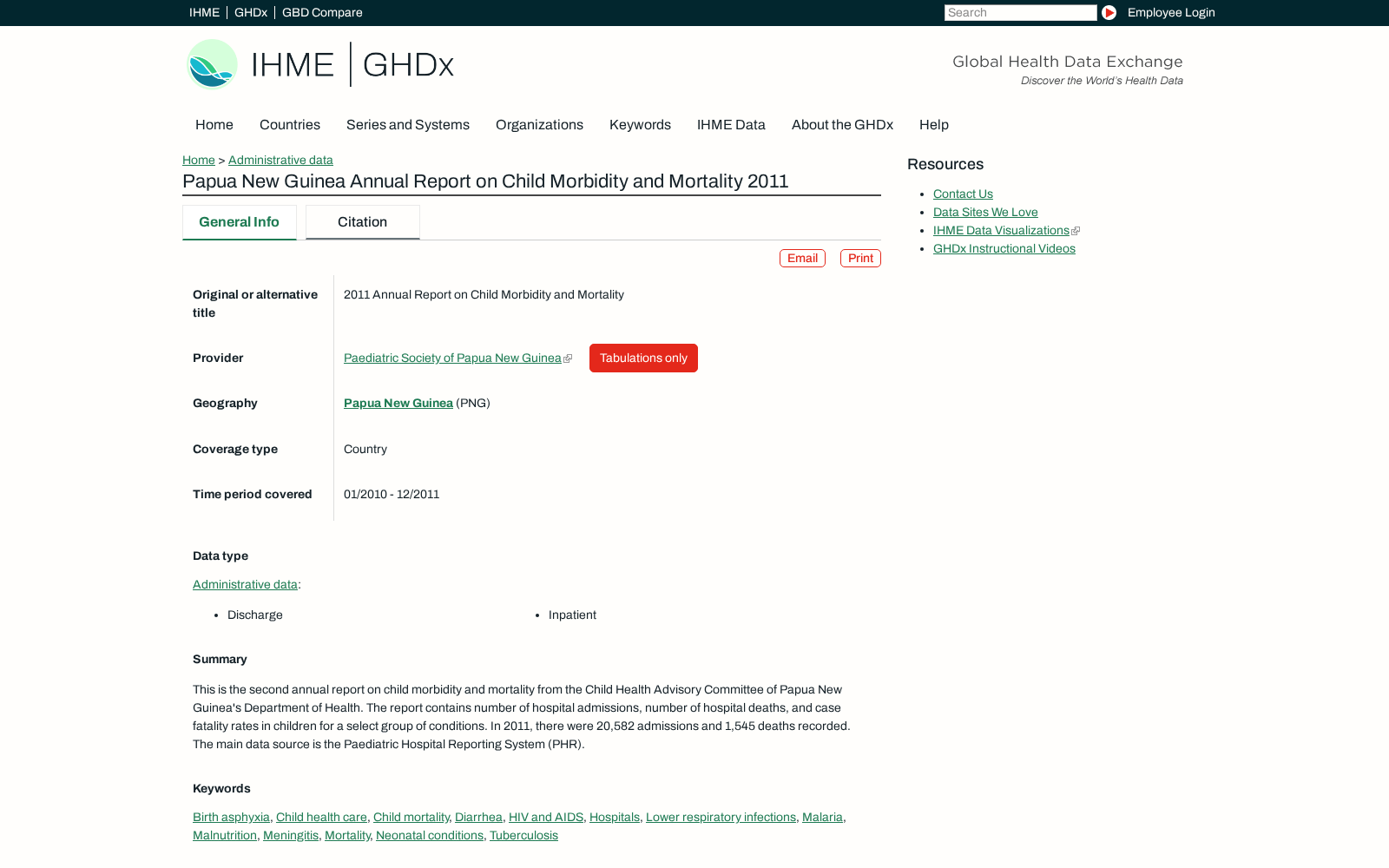Open Help menu item
This screenshot has height=868, width=1389.
pos(934,125)
